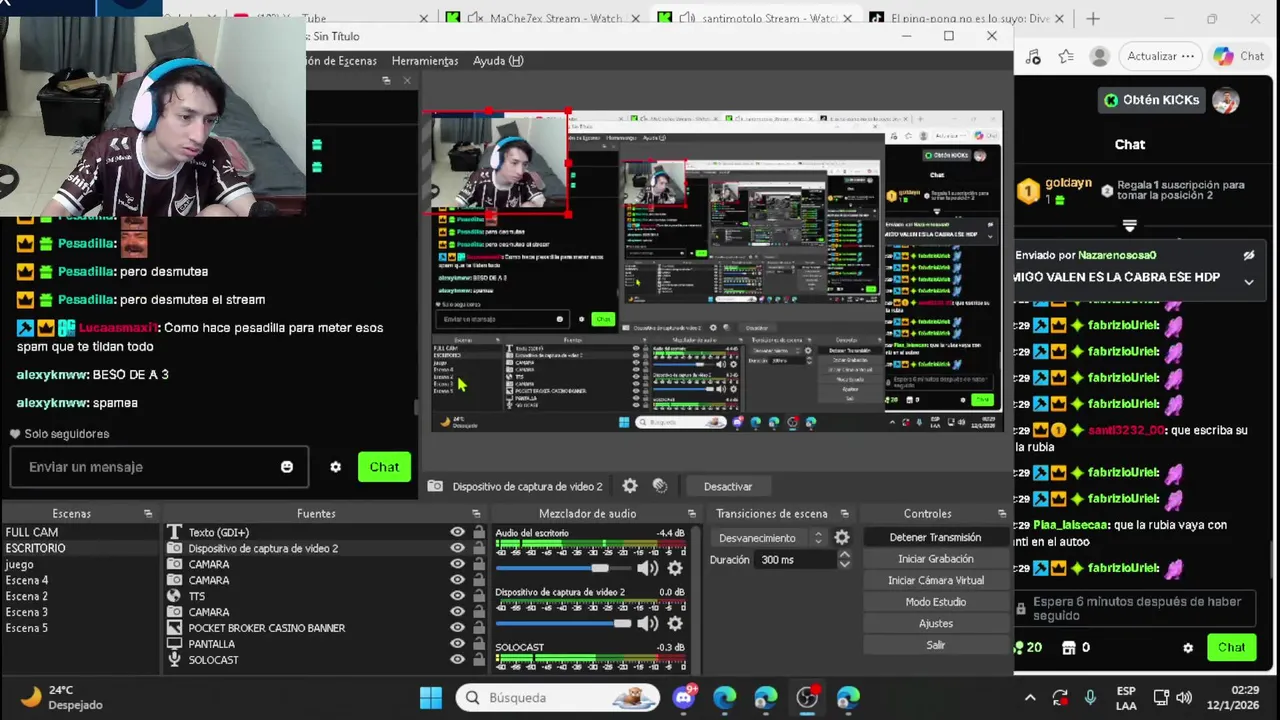The width and height of the screenshot is (1280, 720).
Task: Mute Dispositivo de captura de video 2 speaker
Action: [647, 623]
